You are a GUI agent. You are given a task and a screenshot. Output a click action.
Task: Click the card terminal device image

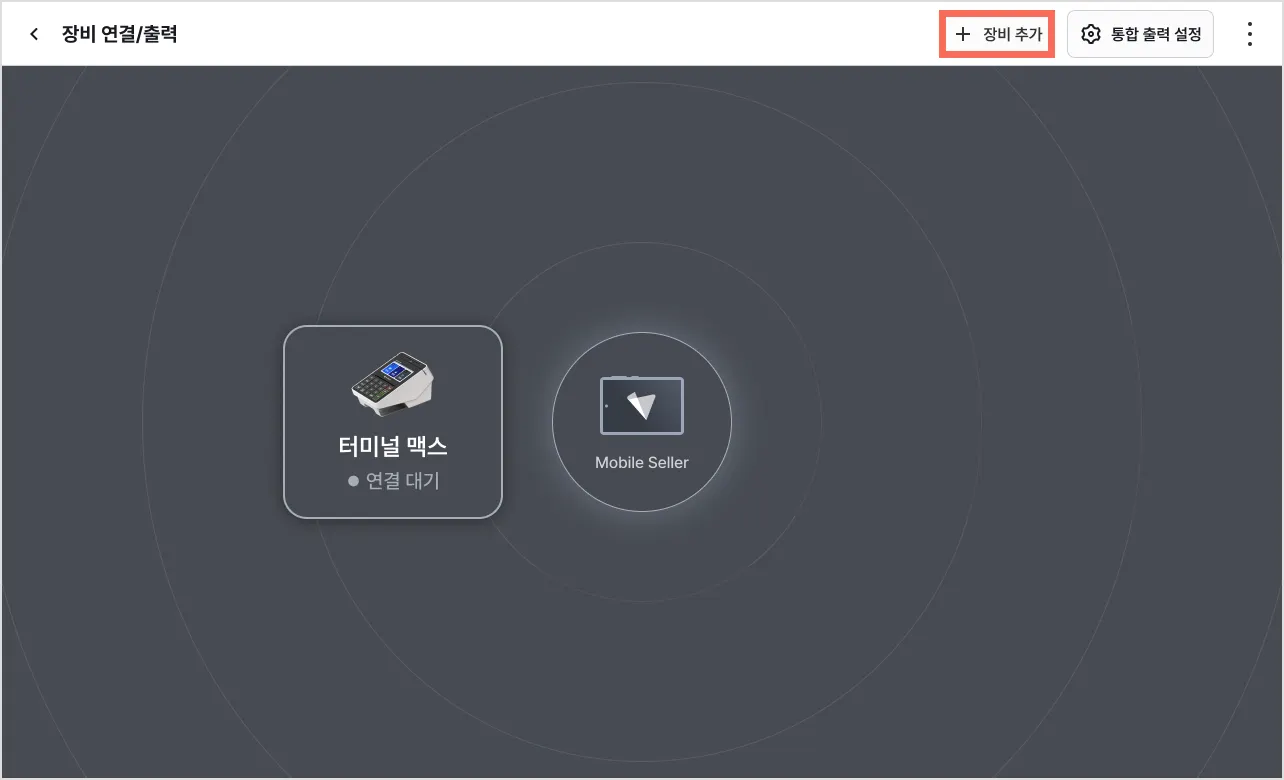click(393, 382)
